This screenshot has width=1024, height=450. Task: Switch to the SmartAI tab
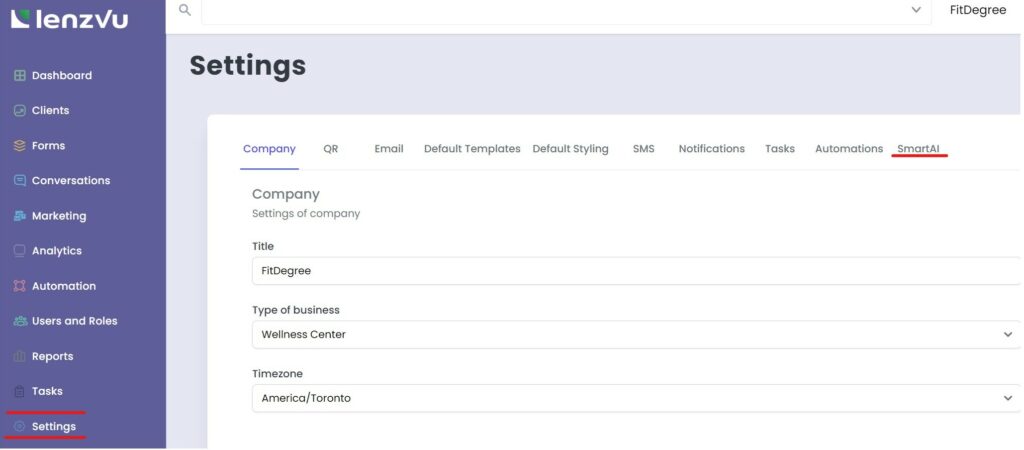[918, 149]
